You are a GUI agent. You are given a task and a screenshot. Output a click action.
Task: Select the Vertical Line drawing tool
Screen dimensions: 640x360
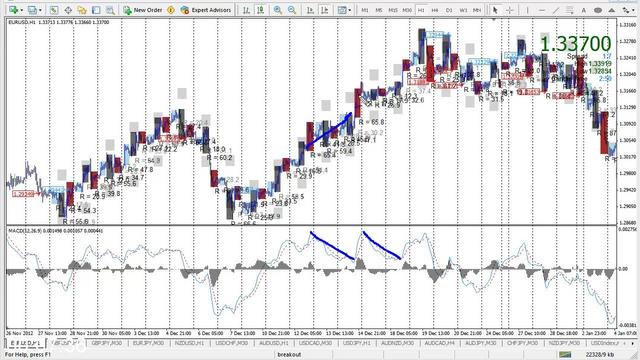(x=527, y=10)
